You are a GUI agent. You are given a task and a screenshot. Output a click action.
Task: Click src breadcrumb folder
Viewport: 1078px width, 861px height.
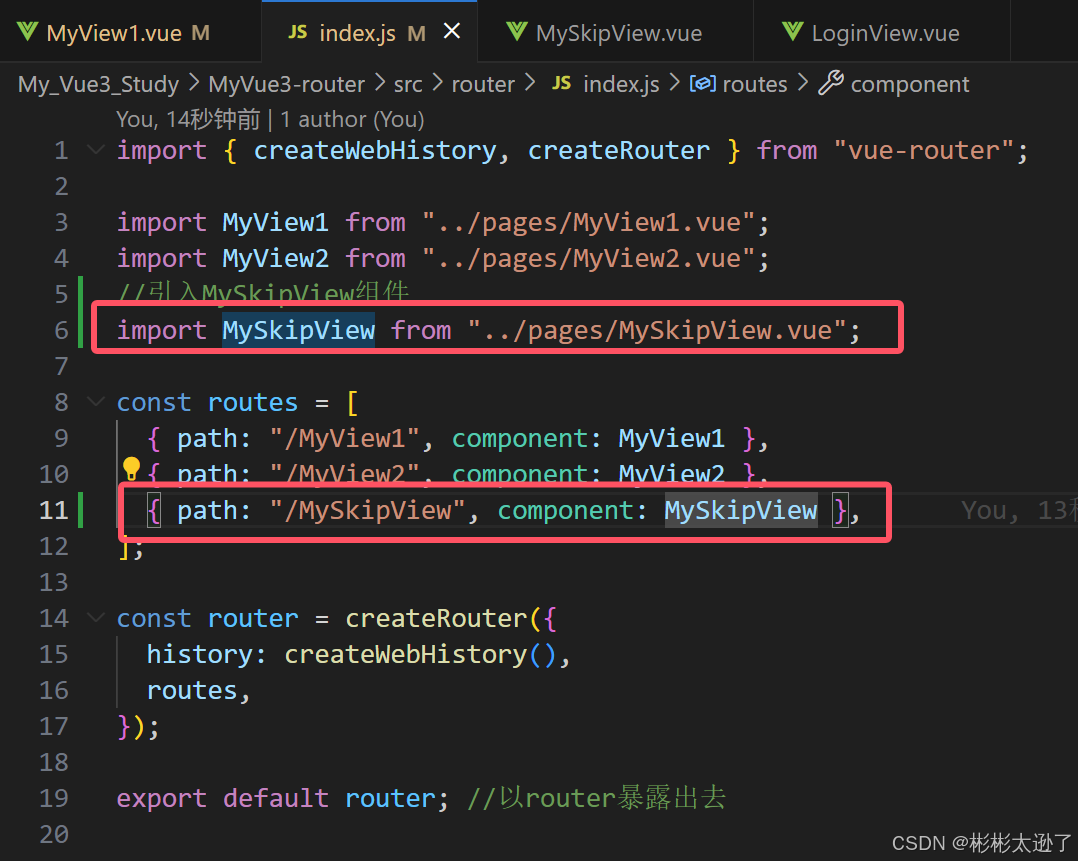point(408,84)
